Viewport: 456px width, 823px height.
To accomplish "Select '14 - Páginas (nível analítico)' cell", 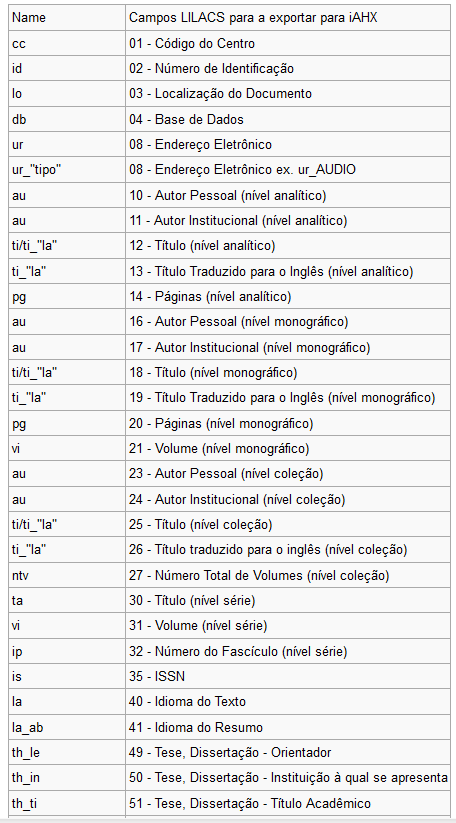I will 288,297.
